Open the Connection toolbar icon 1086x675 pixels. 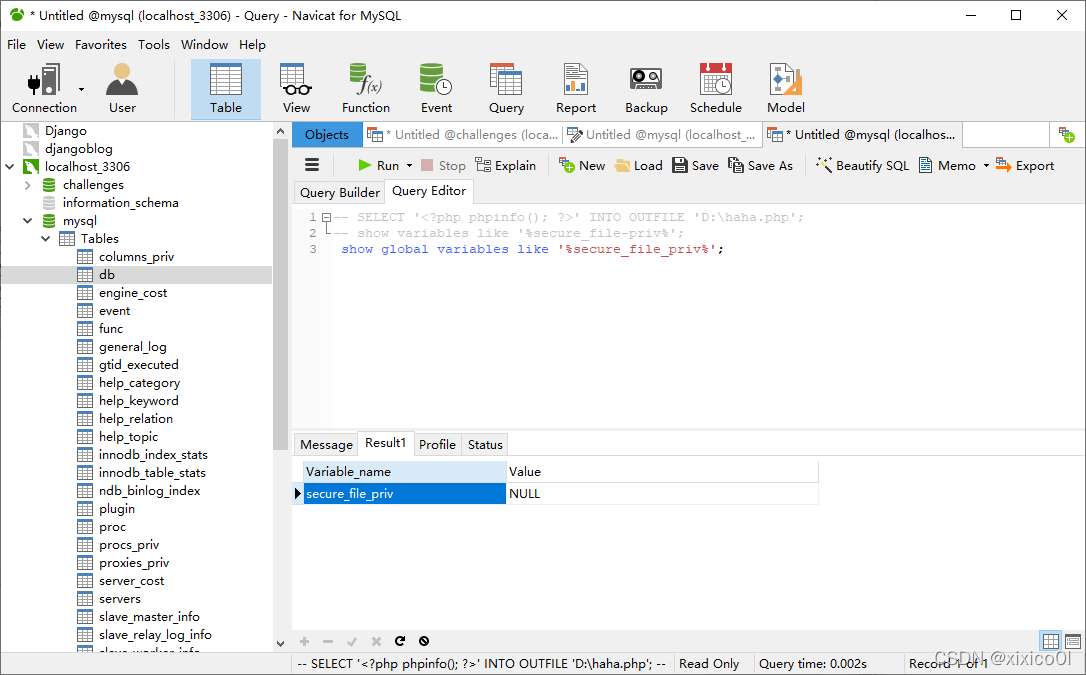tap(44, 89)
